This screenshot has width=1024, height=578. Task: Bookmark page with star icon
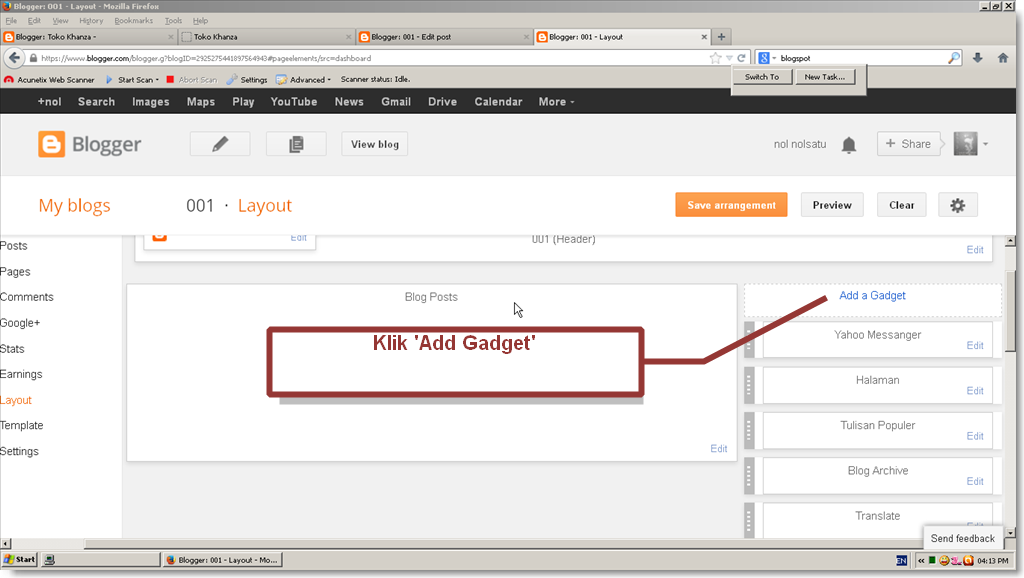(x=716, y=58)
